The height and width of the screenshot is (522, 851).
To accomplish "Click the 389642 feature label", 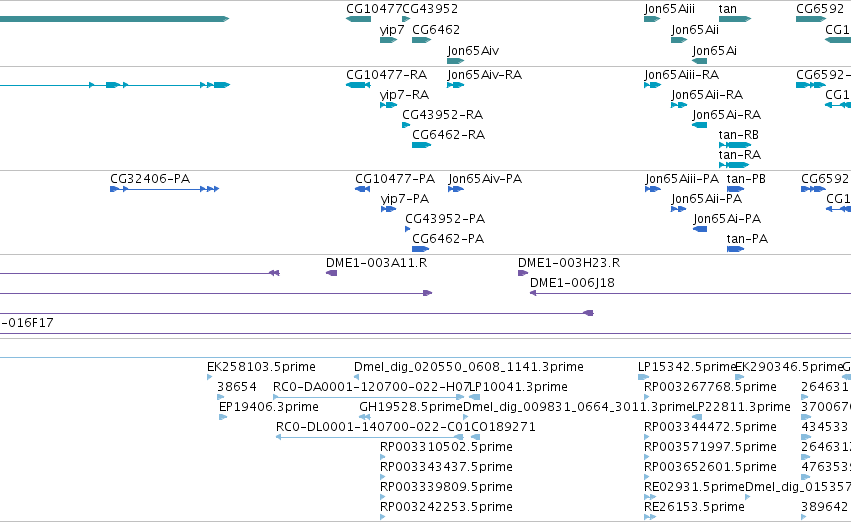I will pos(824,507).
